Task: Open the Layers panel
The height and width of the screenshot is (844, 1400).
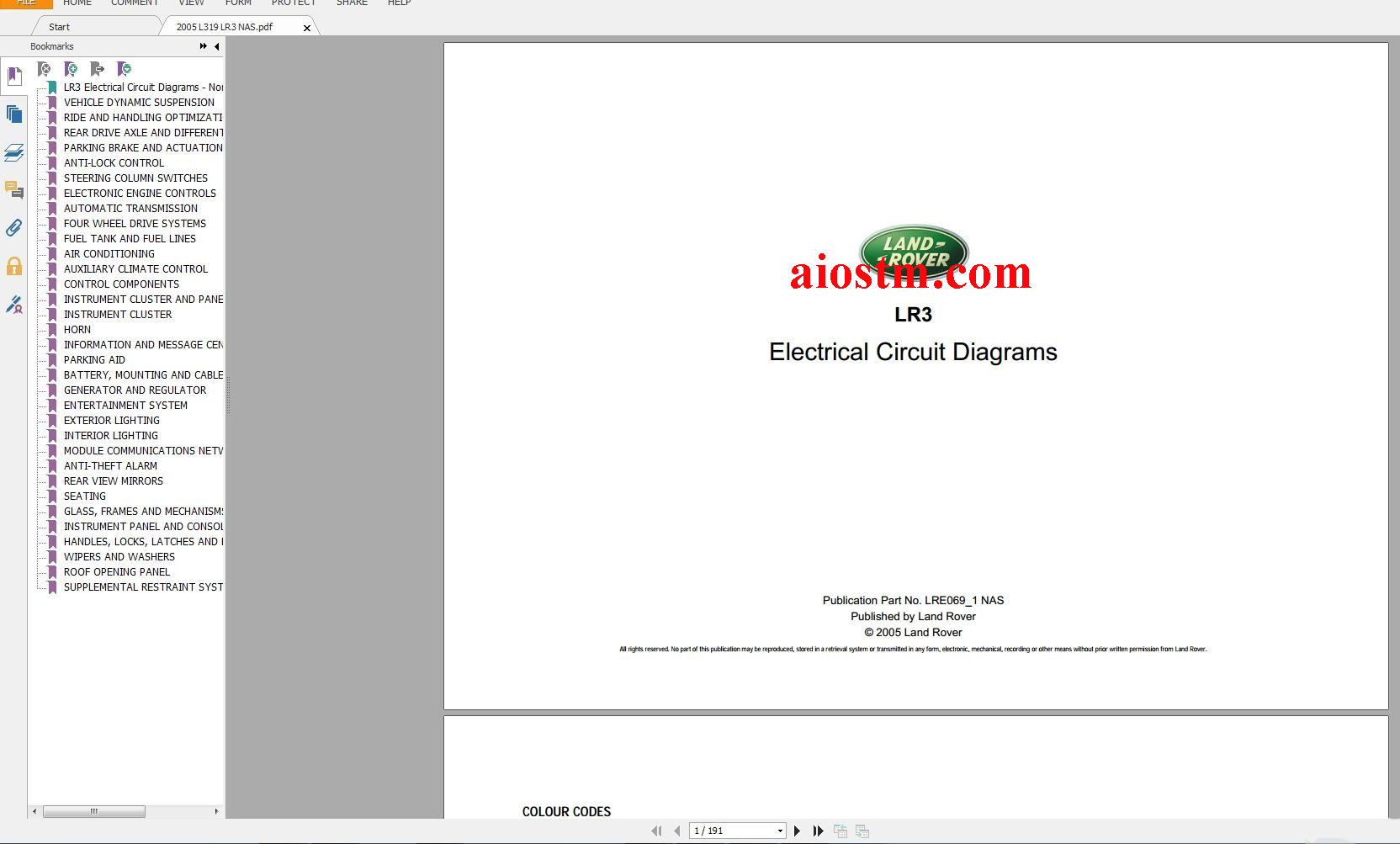Action: (13, 153)
